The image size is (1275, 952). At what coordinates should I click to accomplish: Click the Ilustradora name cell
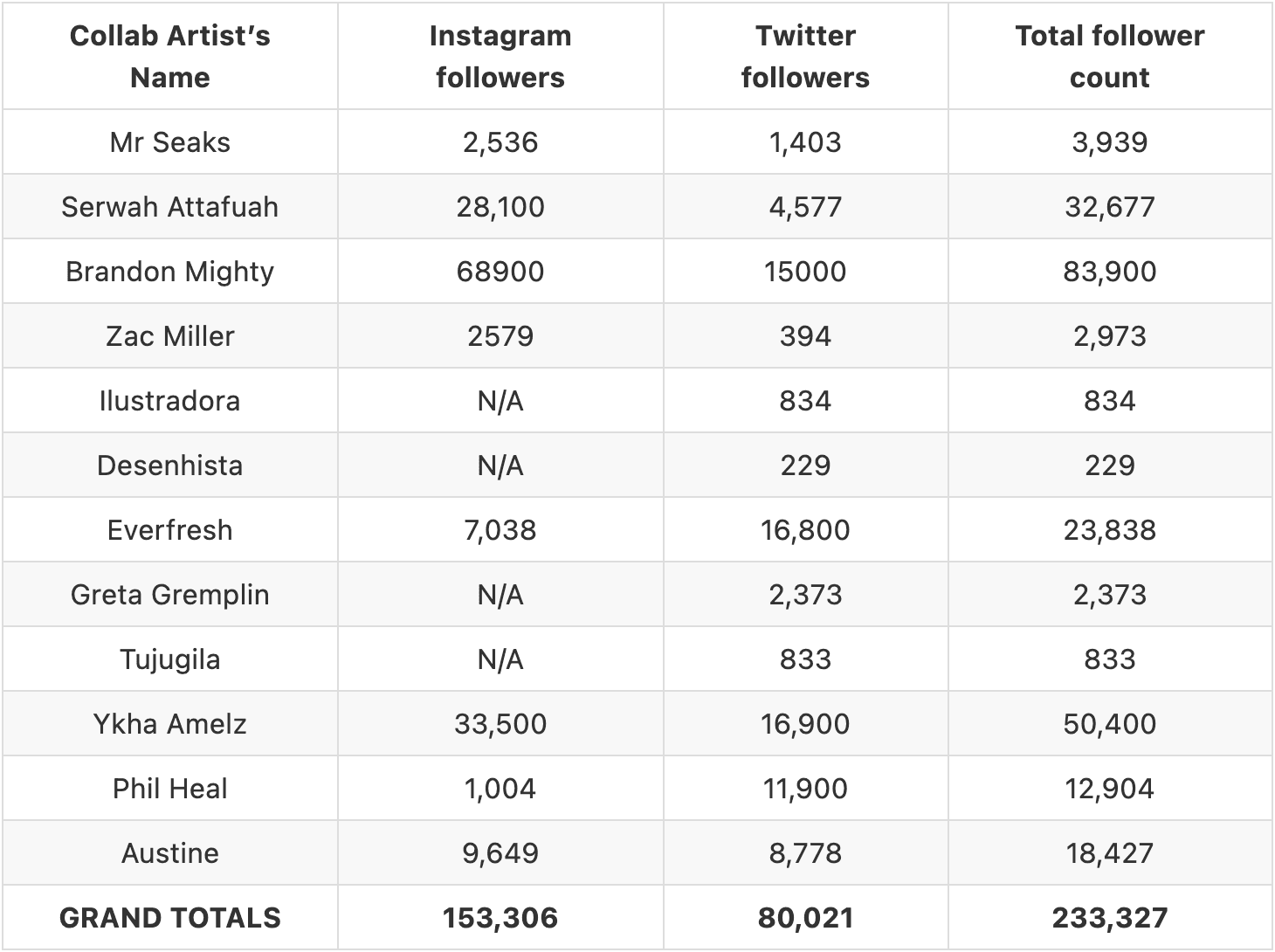click(170, 401)
